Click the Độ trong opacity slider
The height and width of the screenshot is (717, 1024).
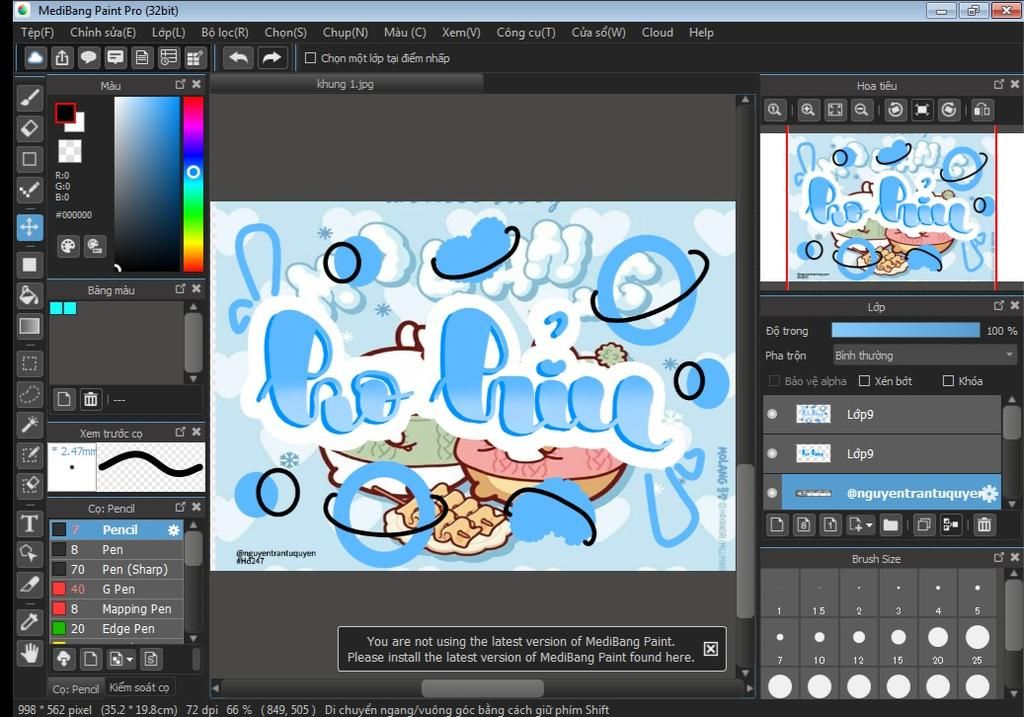point(905,330)
